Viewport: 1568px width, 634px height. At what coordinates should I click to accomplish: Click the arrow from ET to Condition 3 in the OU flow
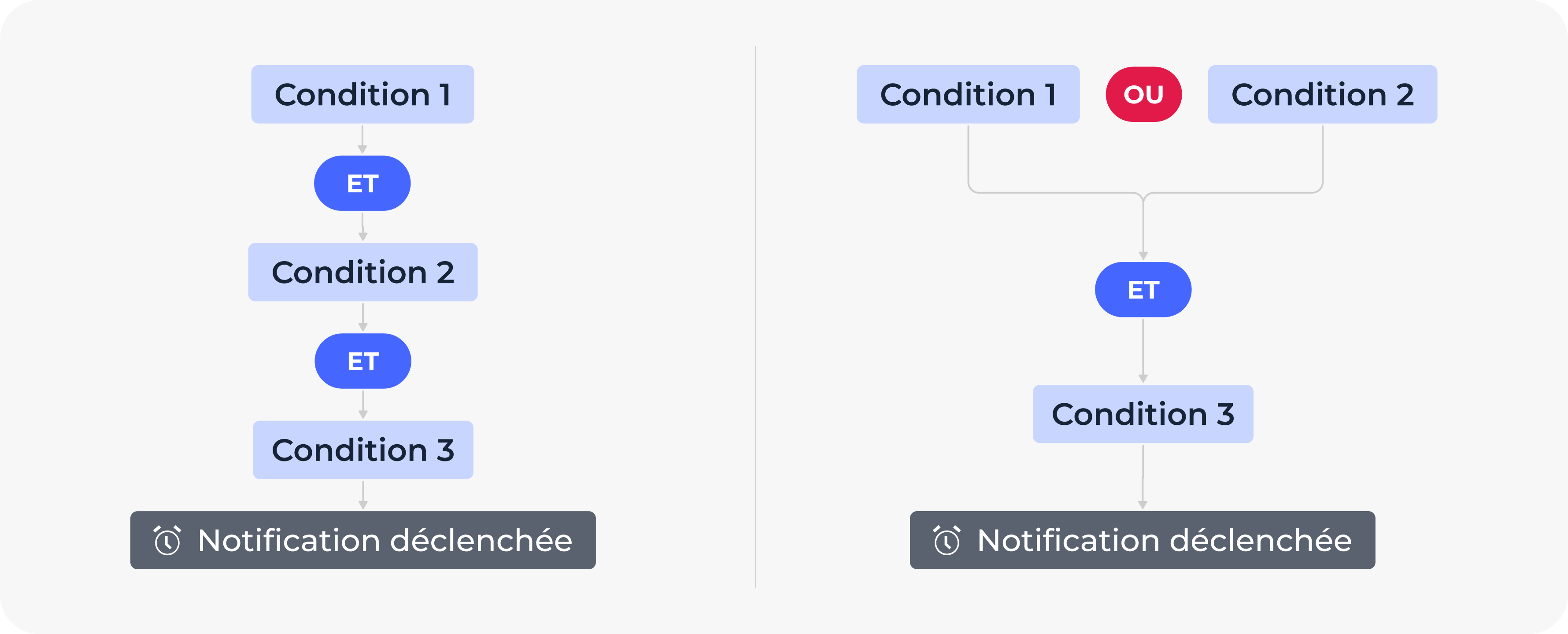click(1143, 350)
